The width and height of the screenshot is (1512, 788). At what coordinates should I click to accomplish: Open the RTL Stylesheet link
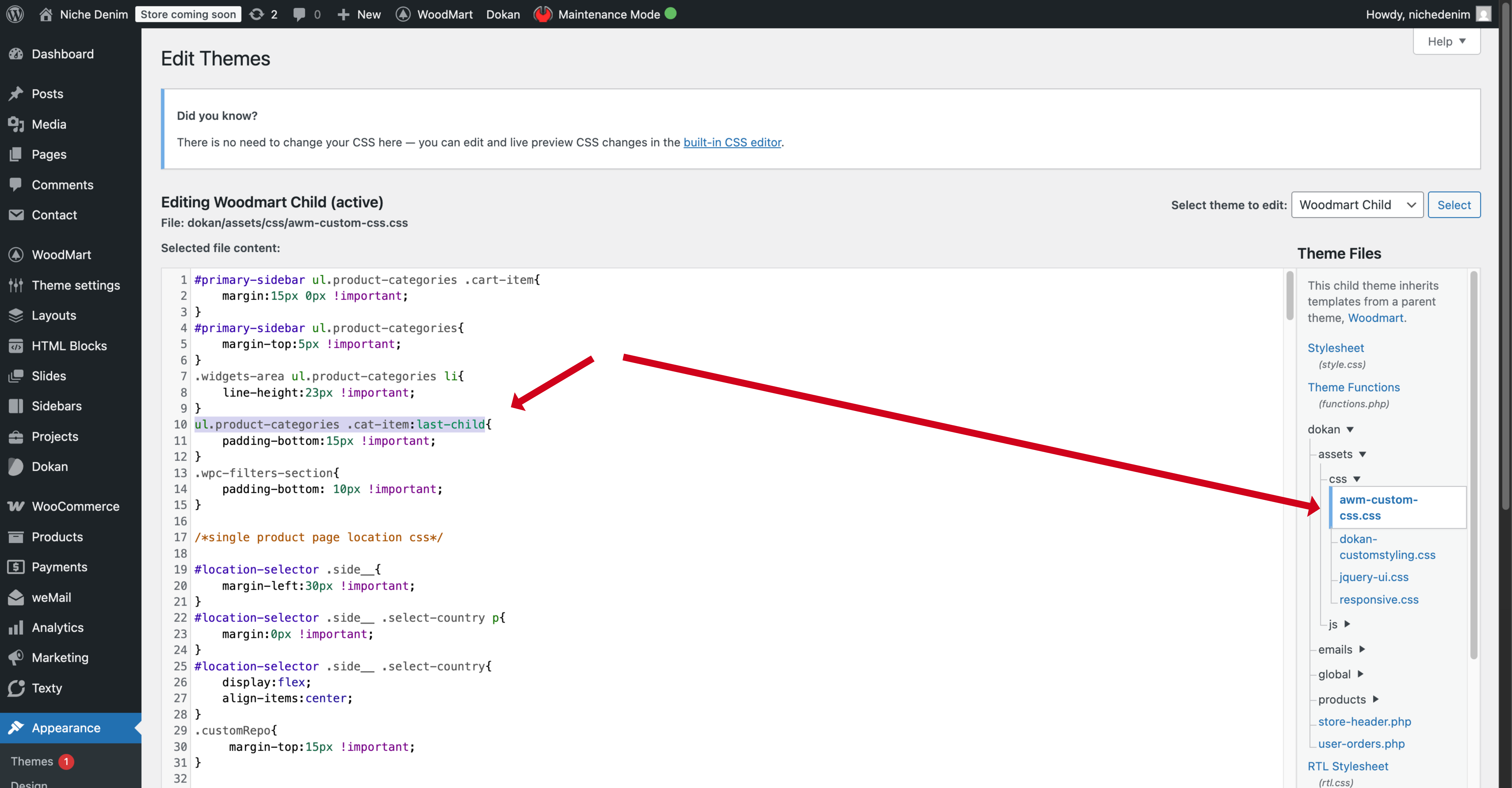click(x=1348, y=766)
